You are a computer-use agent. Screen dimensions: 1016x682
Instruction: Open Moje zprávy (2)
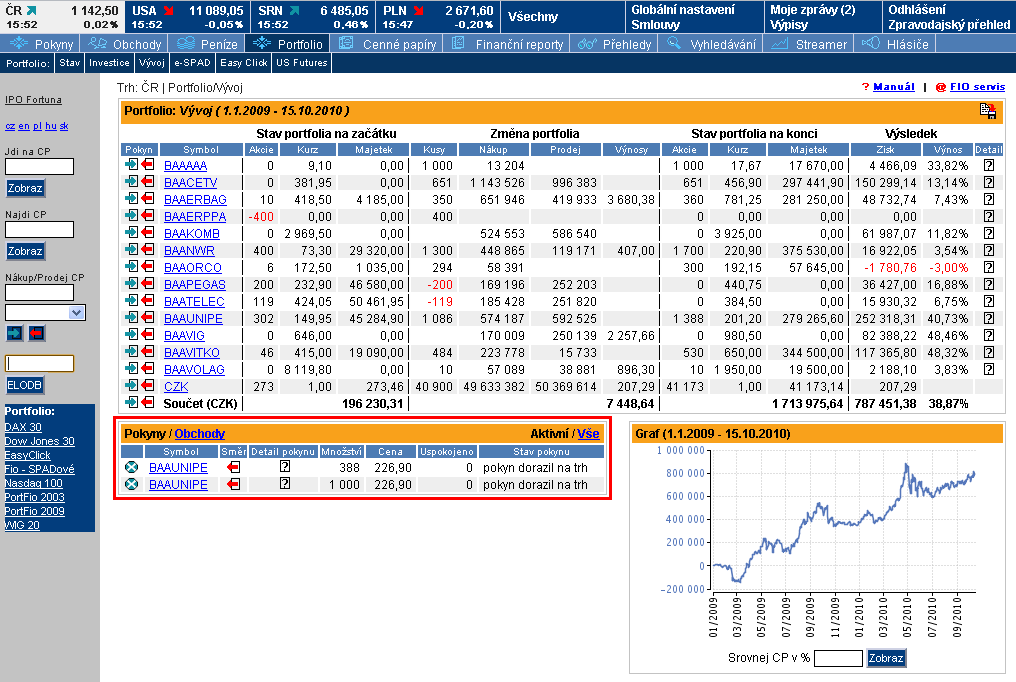pyautogui.click(x=813, y=10)
